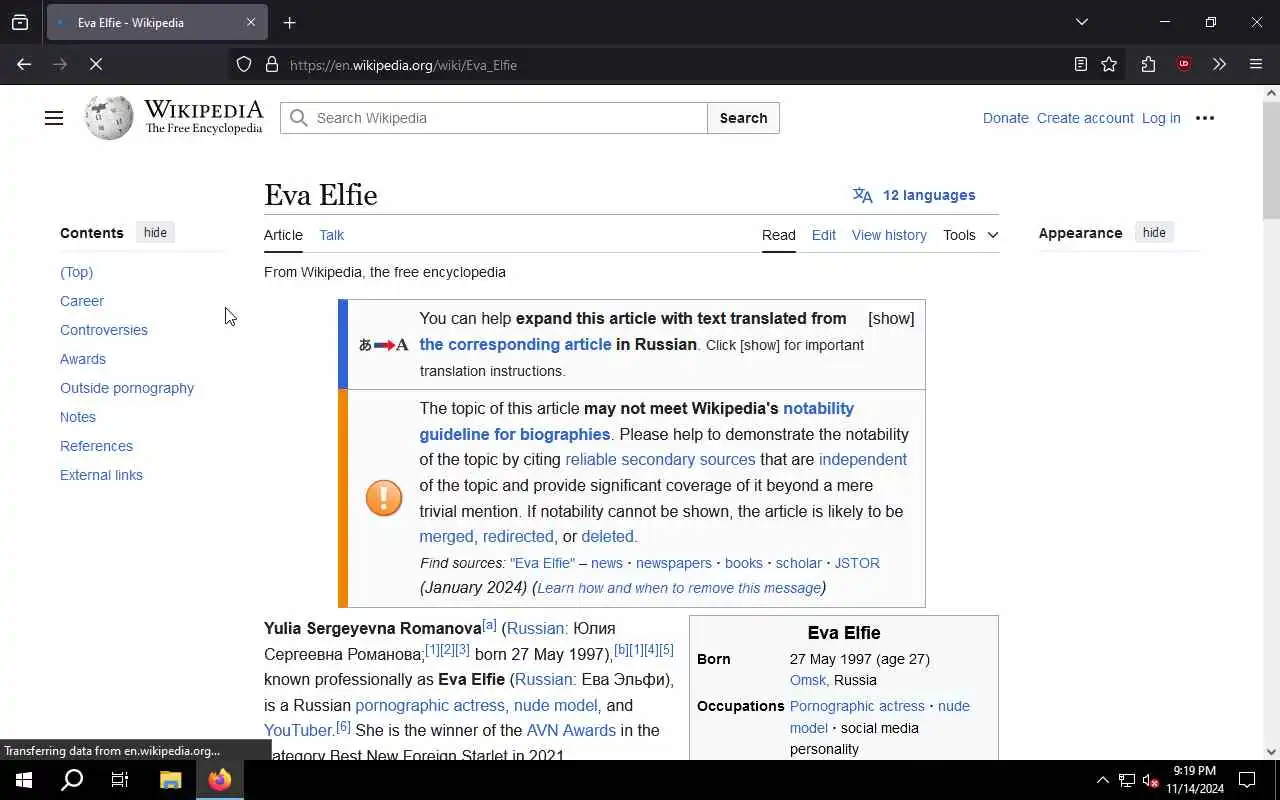Click into the Search Wikipedia field
Screen dimensions: 1280x800
point(494,118)
